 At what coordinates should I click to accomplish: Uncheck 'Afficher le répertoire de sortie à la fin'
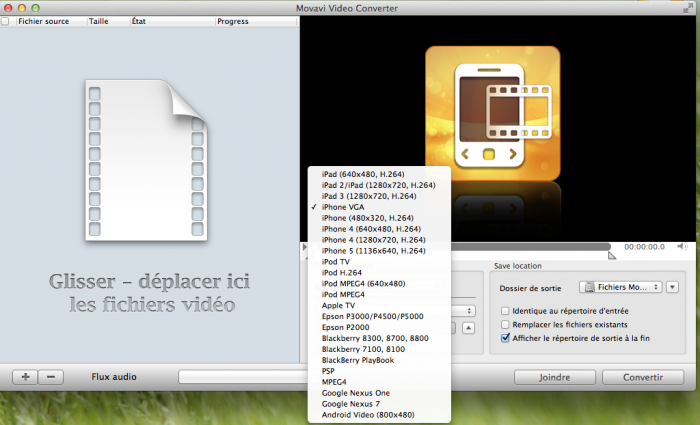(505, 339)
